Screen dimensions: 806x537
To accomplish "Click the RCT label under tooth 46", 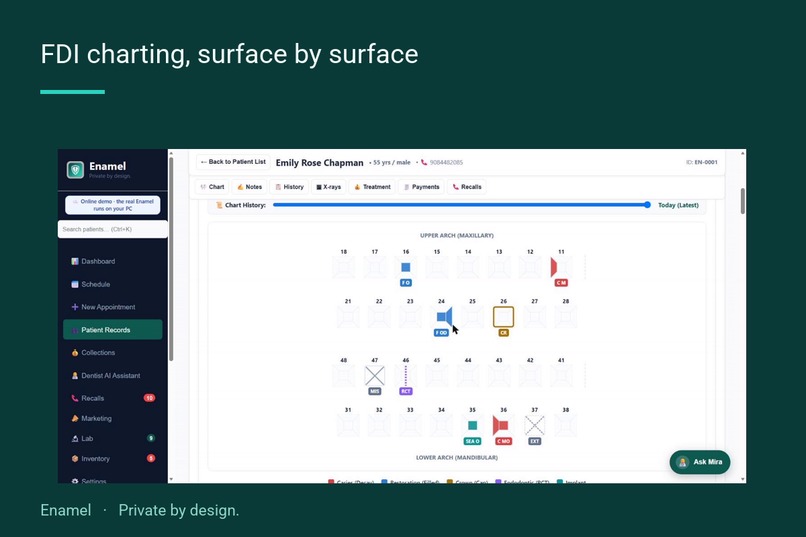I will pos(406,391).
